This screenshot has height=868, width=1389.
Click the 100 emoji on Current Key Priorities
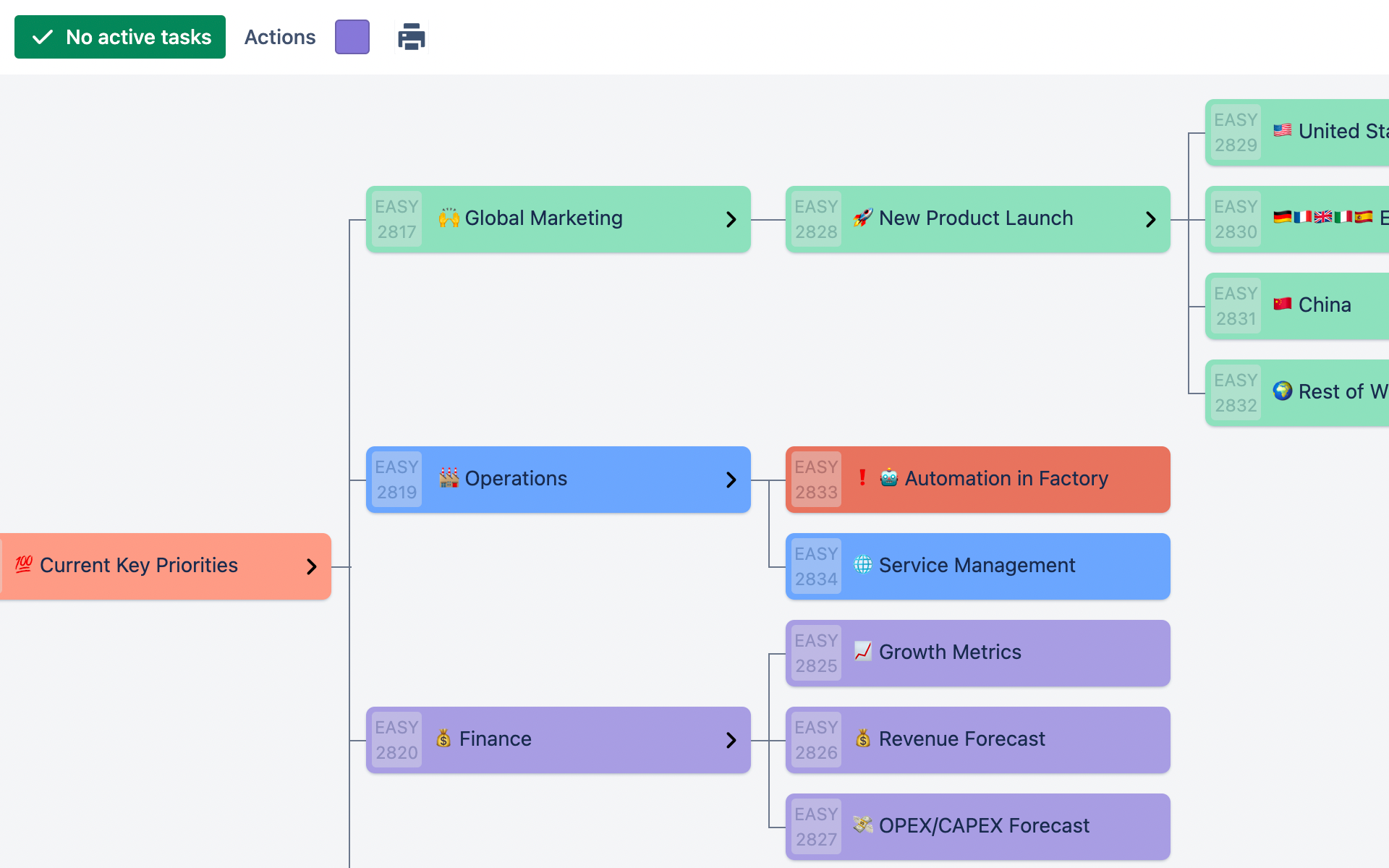click(24, 565)
